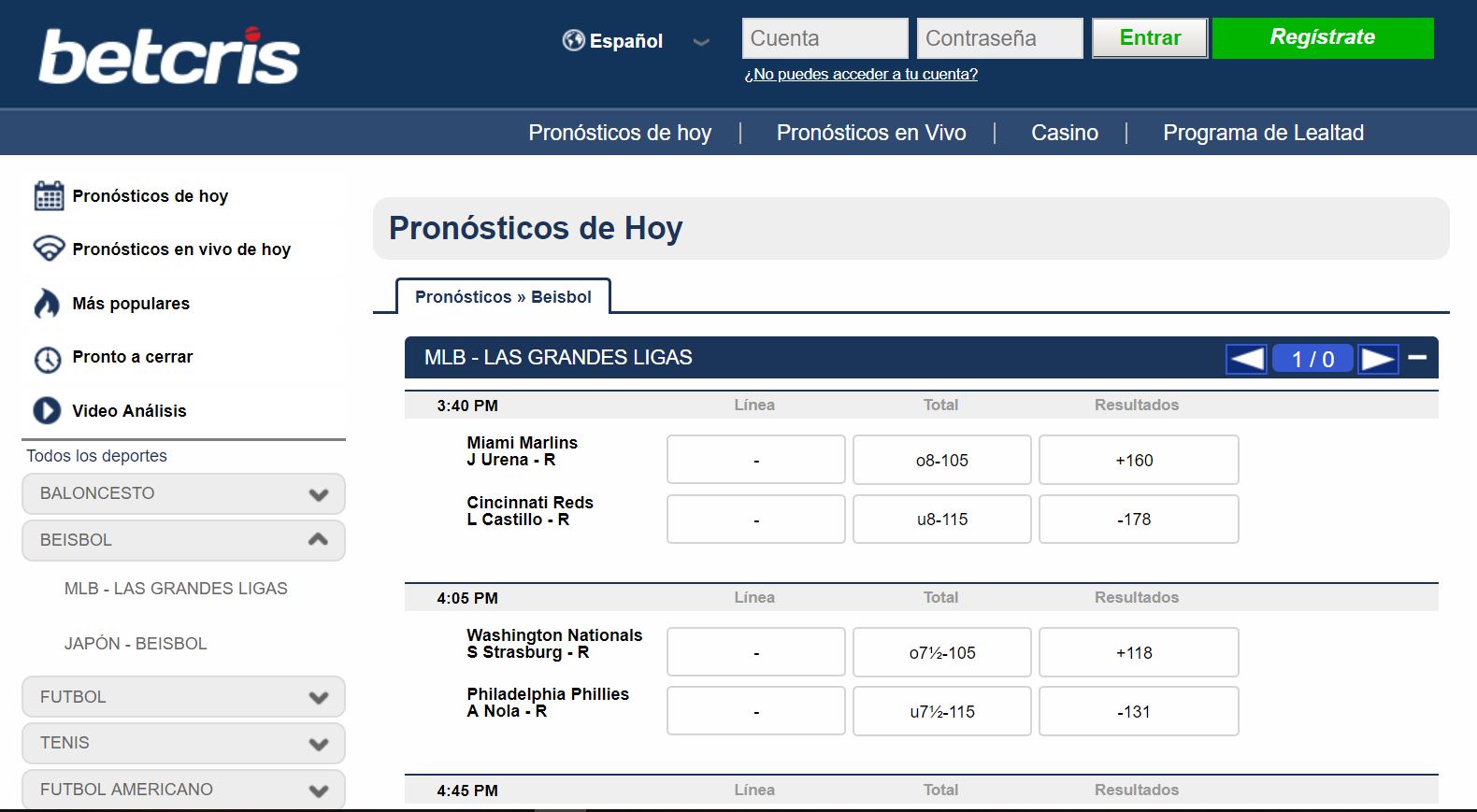Open the Español language dropdown arrow

point(701,42)
